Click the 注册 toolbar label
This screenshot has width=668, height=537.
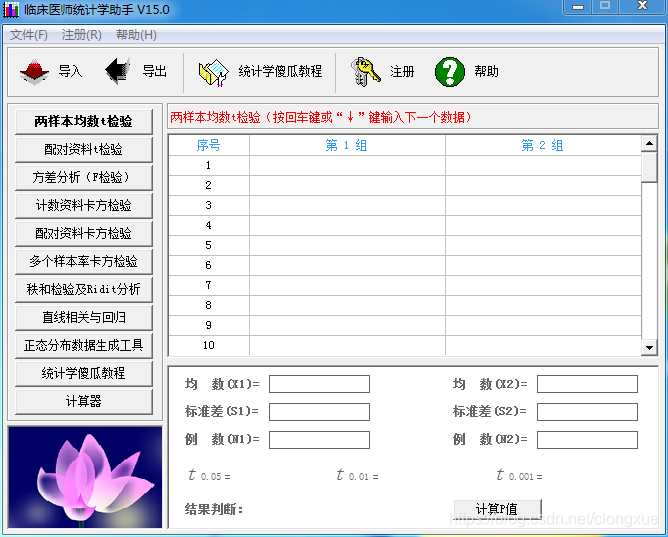[402, 72]
